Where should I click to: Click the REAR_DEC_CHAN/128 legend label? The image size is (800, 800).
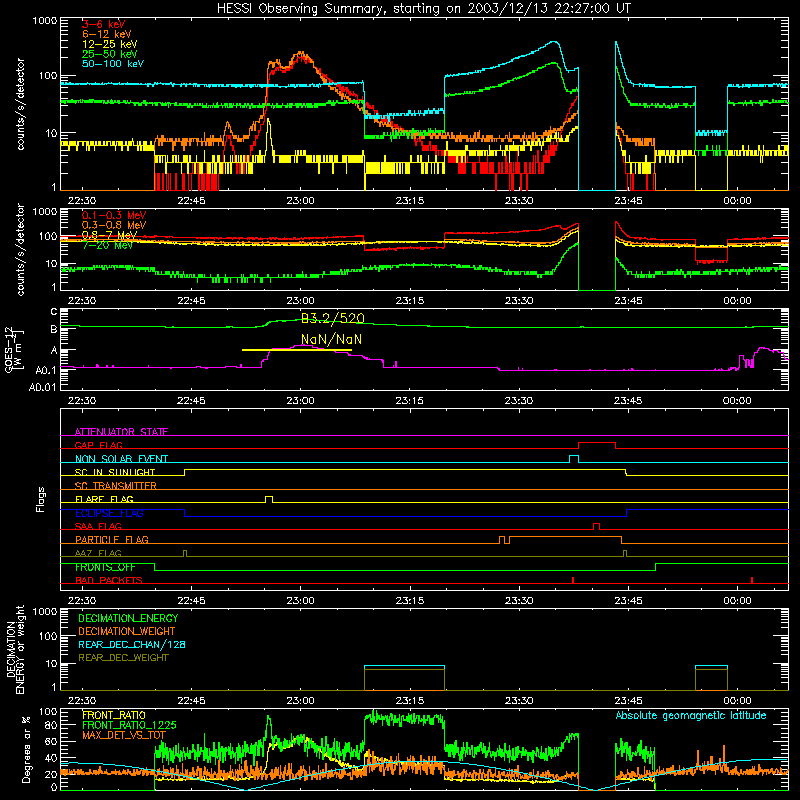132,644
